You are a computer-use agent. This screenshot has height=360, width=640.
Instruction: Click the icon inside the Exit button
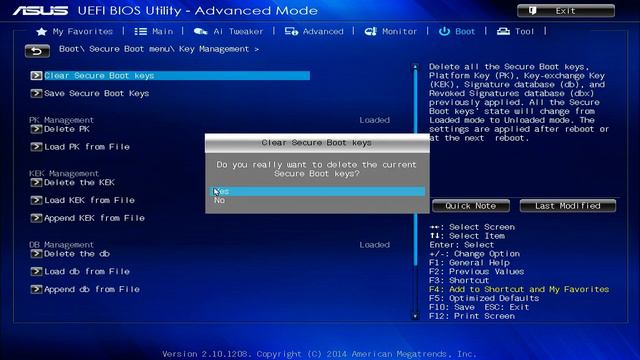[x=533, y=11]
